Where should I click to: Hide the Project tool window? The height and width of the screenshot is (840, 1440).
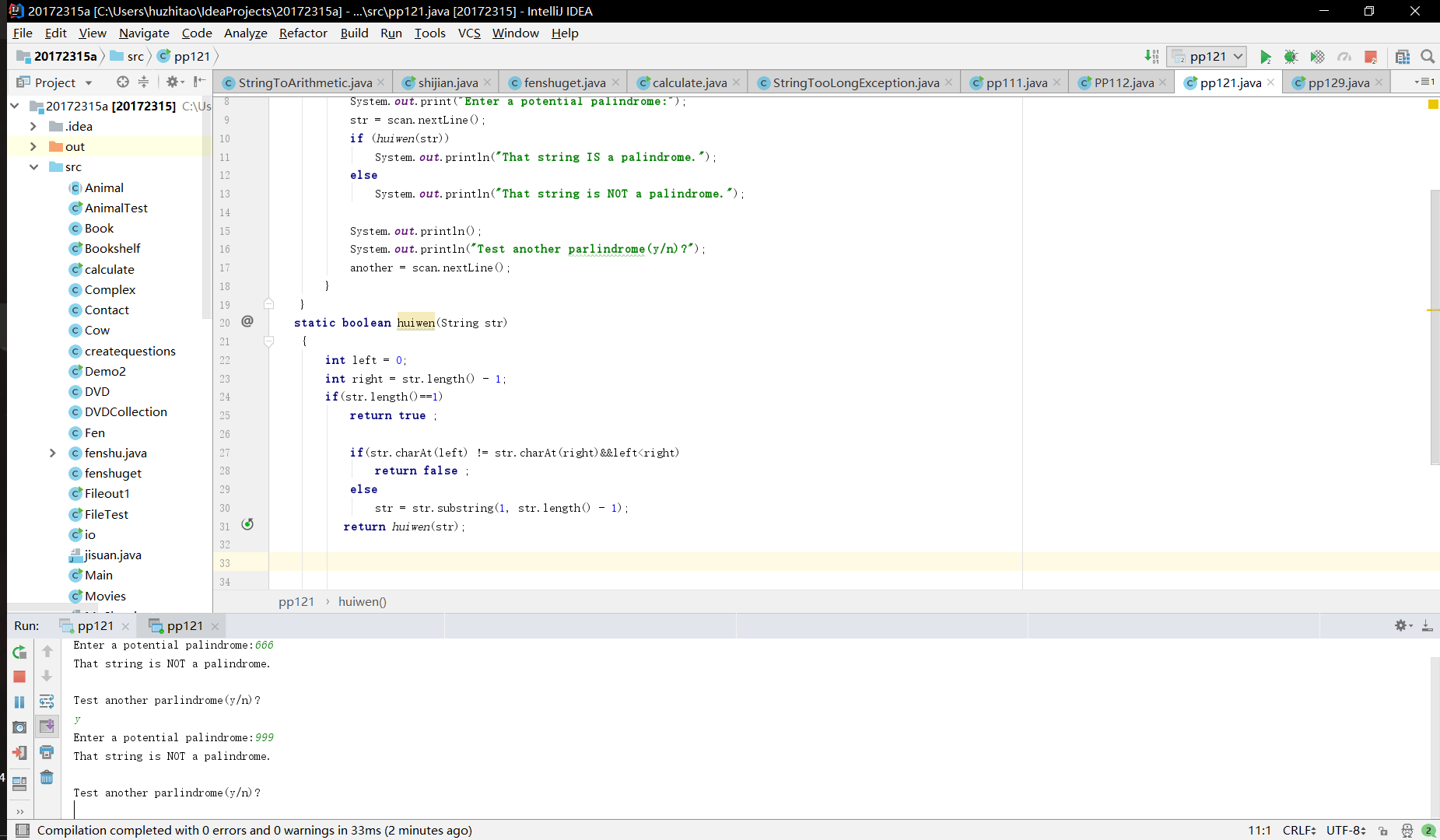(200, 82)
